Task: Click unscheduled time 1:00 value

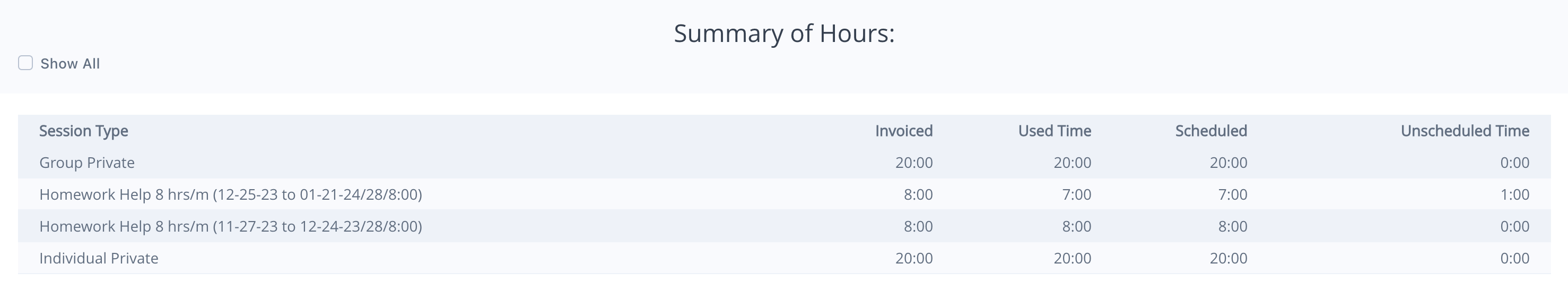Action: click(1514, 194)
